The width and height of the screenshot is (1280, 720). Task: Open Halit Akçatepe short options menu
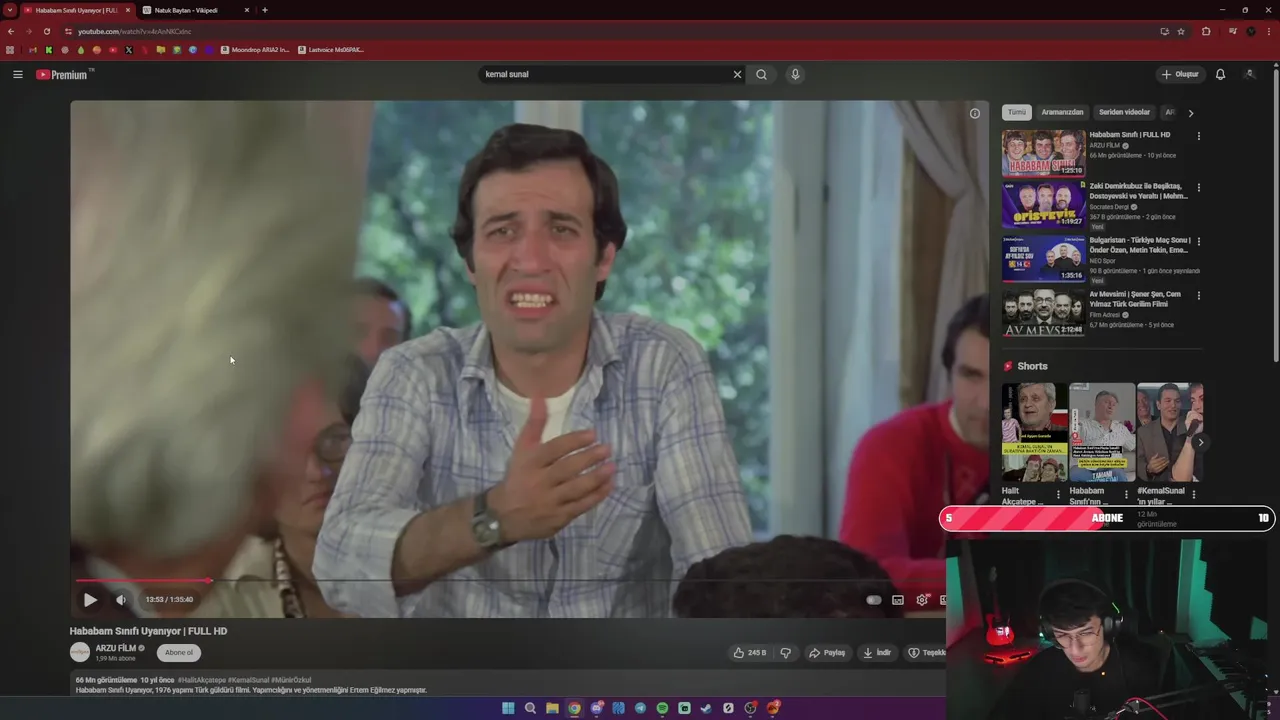tap(1058, 495)
